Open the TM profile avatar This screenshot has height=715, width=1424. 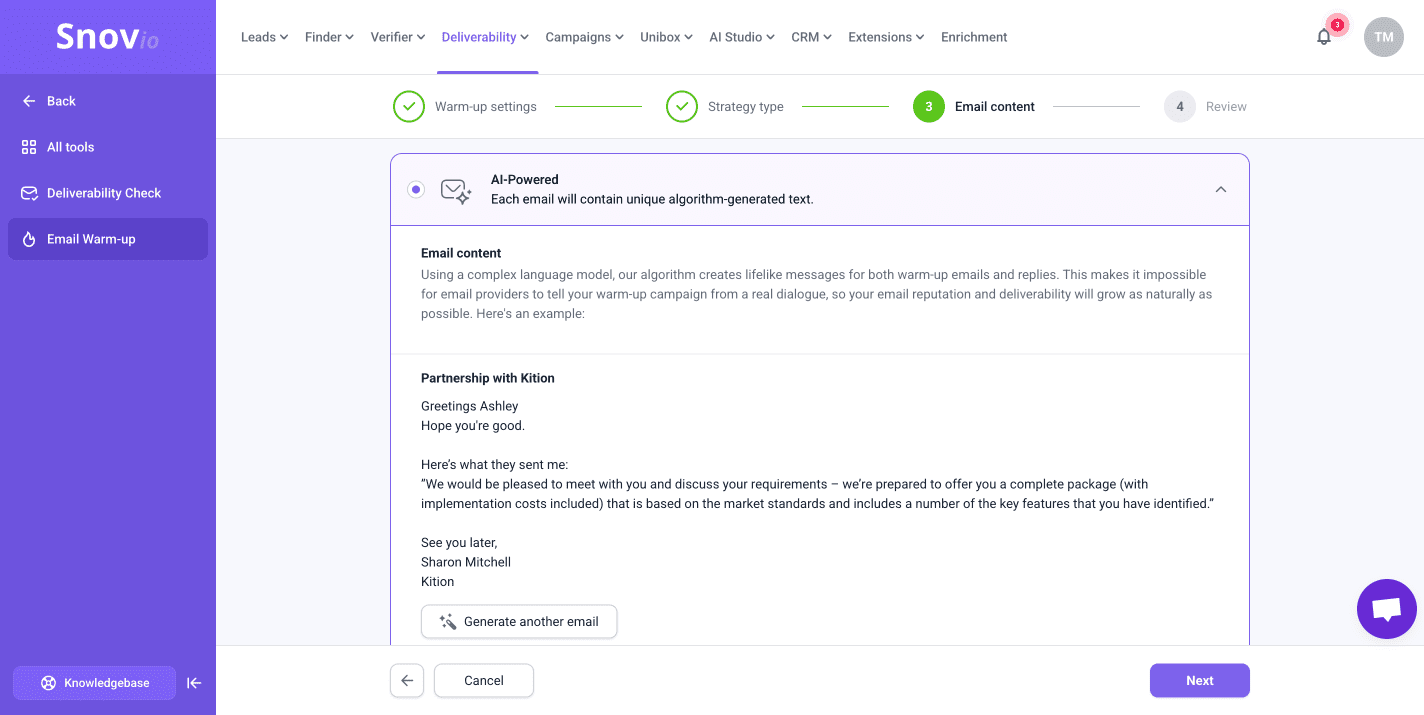(x=1384, y=37)
